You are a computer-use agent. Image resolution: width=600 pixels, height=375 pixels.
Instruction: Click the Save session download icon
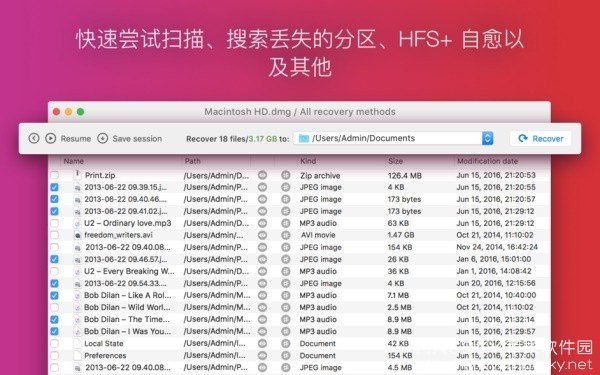click(103, 139)
